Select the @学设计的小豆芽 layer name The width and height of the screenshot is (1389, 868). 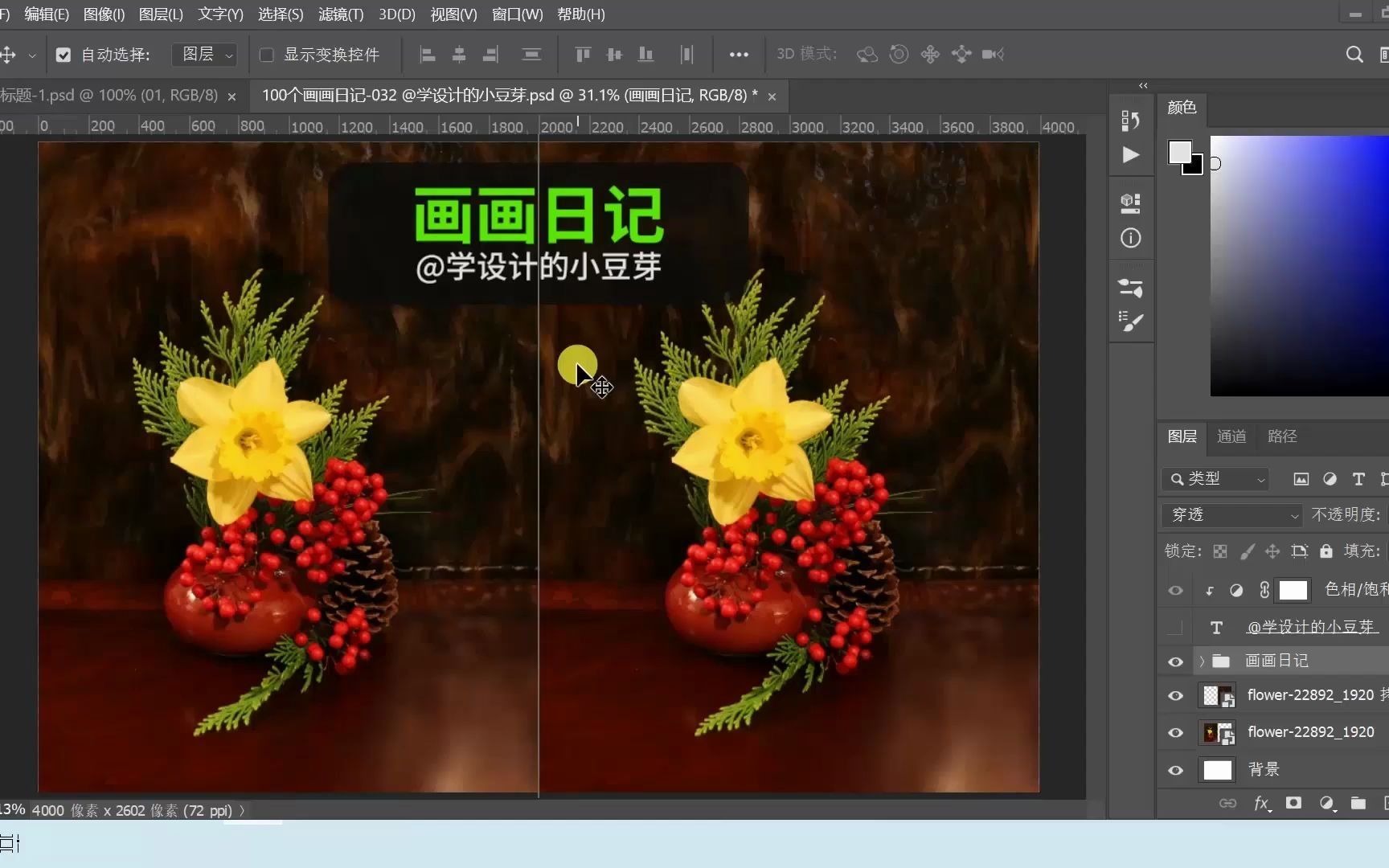(x=1312, y=627)
